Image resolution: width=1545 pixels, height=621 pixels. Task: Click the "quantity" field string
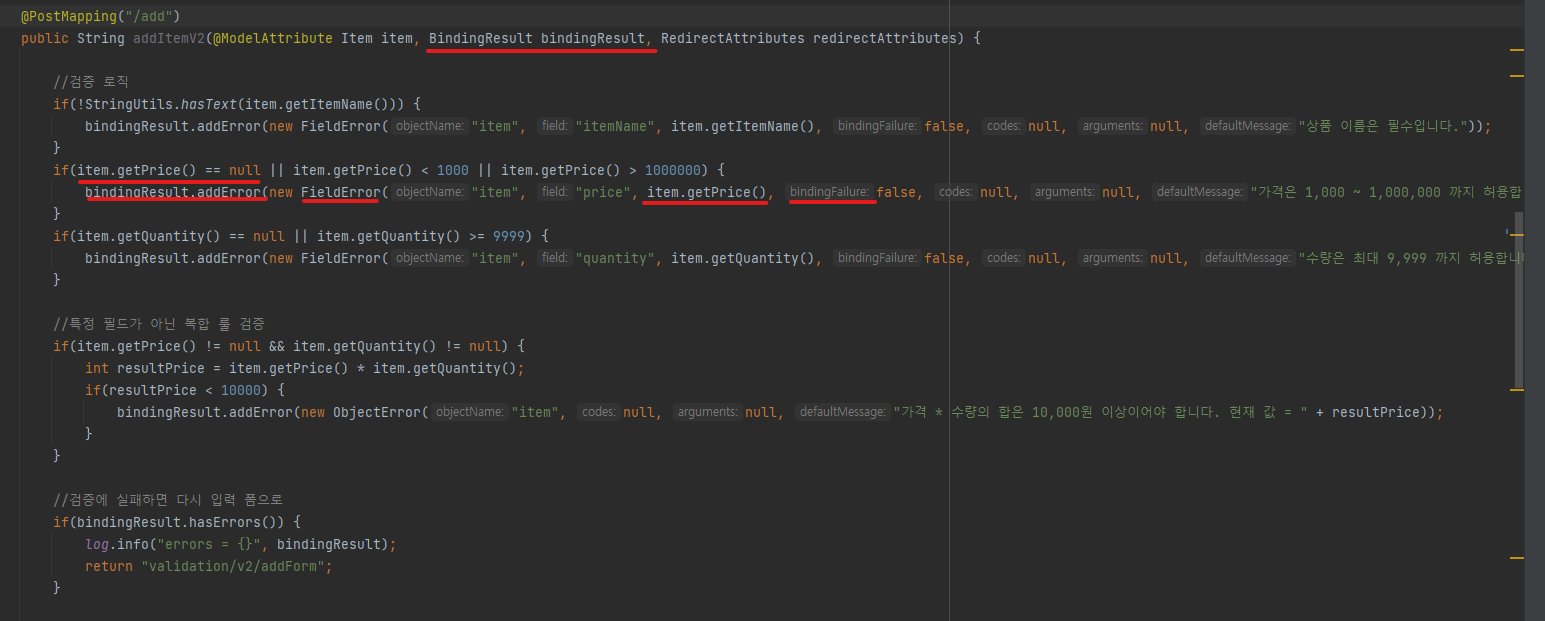pos(615,258)
